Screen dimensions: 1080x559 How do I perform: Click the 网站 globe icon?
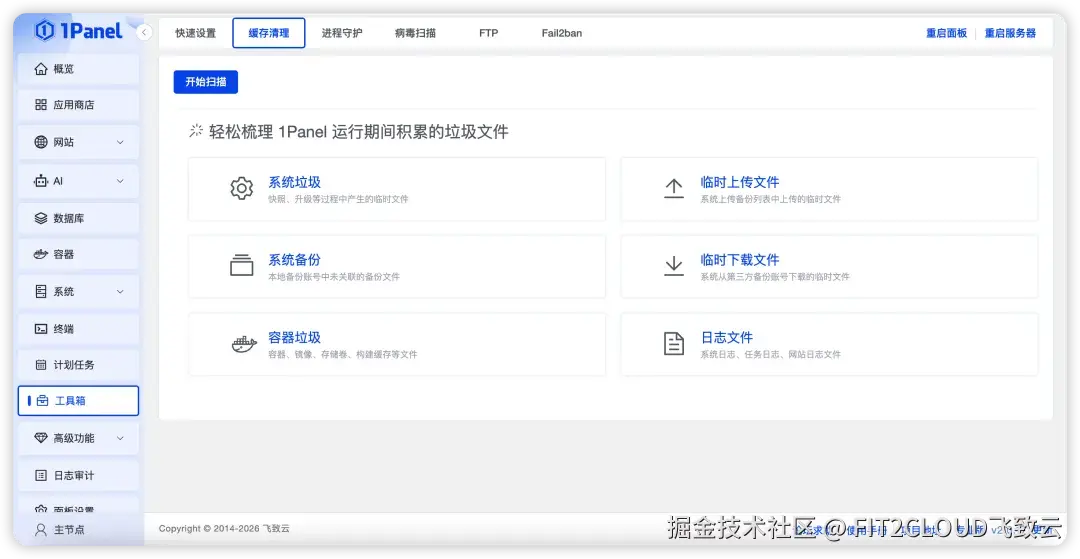[x=41, y=142]
